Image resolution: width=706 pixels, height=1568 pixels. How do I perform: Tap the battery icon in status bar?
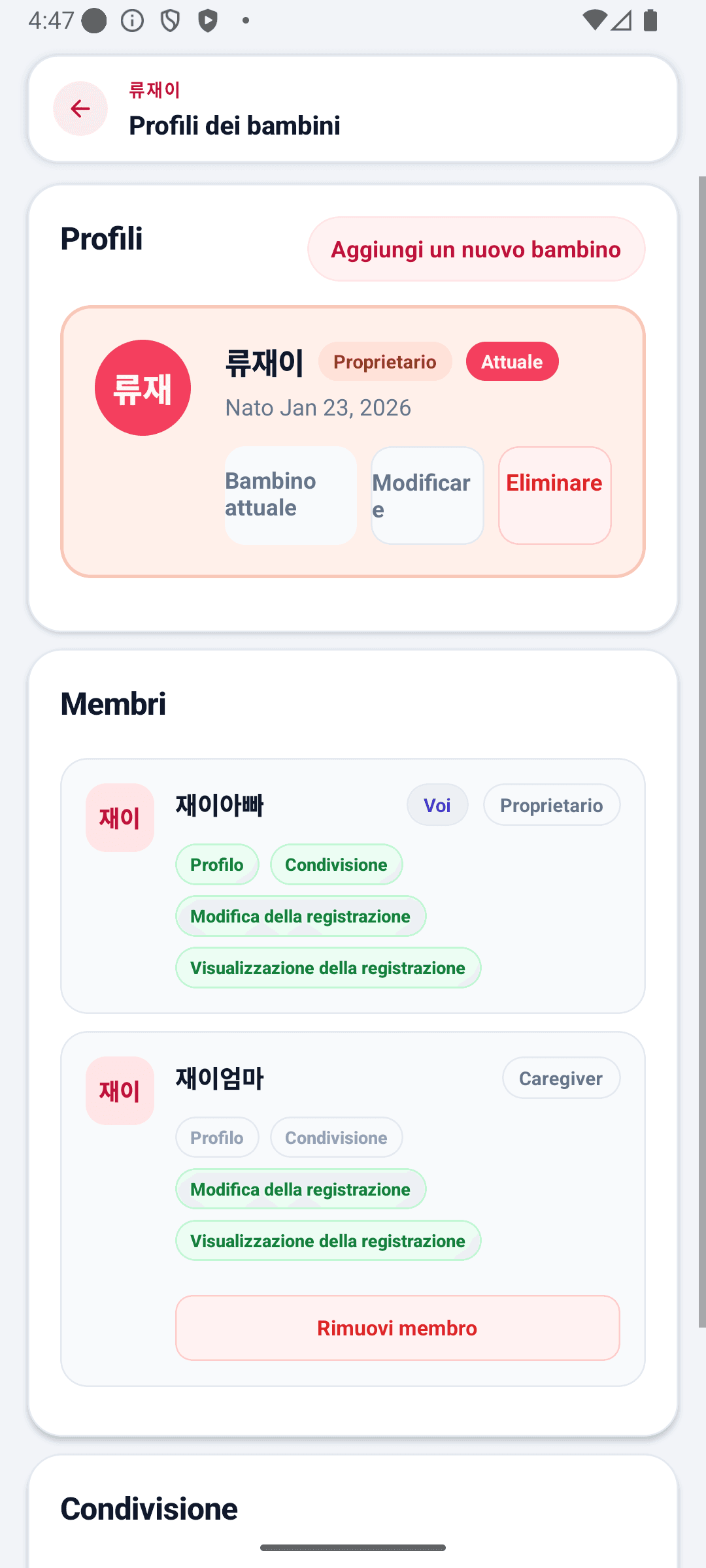650,20
